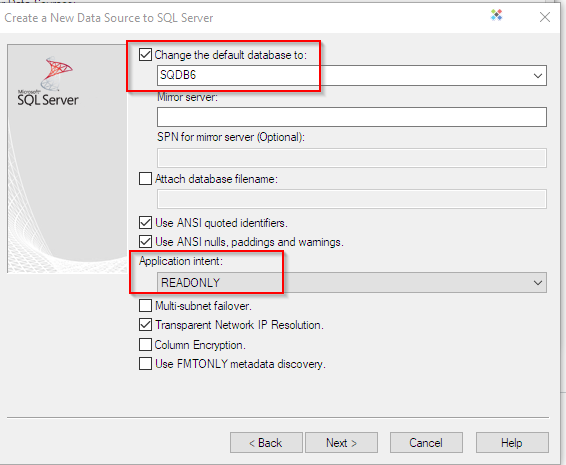Enable Attach database filename checkbox
The height and width of the screenshot is (465, 566).
(145, 179)
